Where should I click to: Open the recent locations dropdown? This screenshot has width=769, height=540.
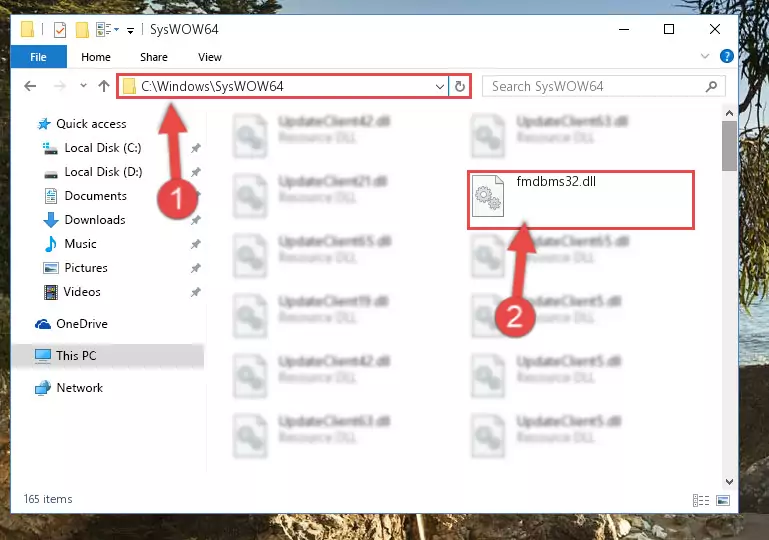coord(83,86)
